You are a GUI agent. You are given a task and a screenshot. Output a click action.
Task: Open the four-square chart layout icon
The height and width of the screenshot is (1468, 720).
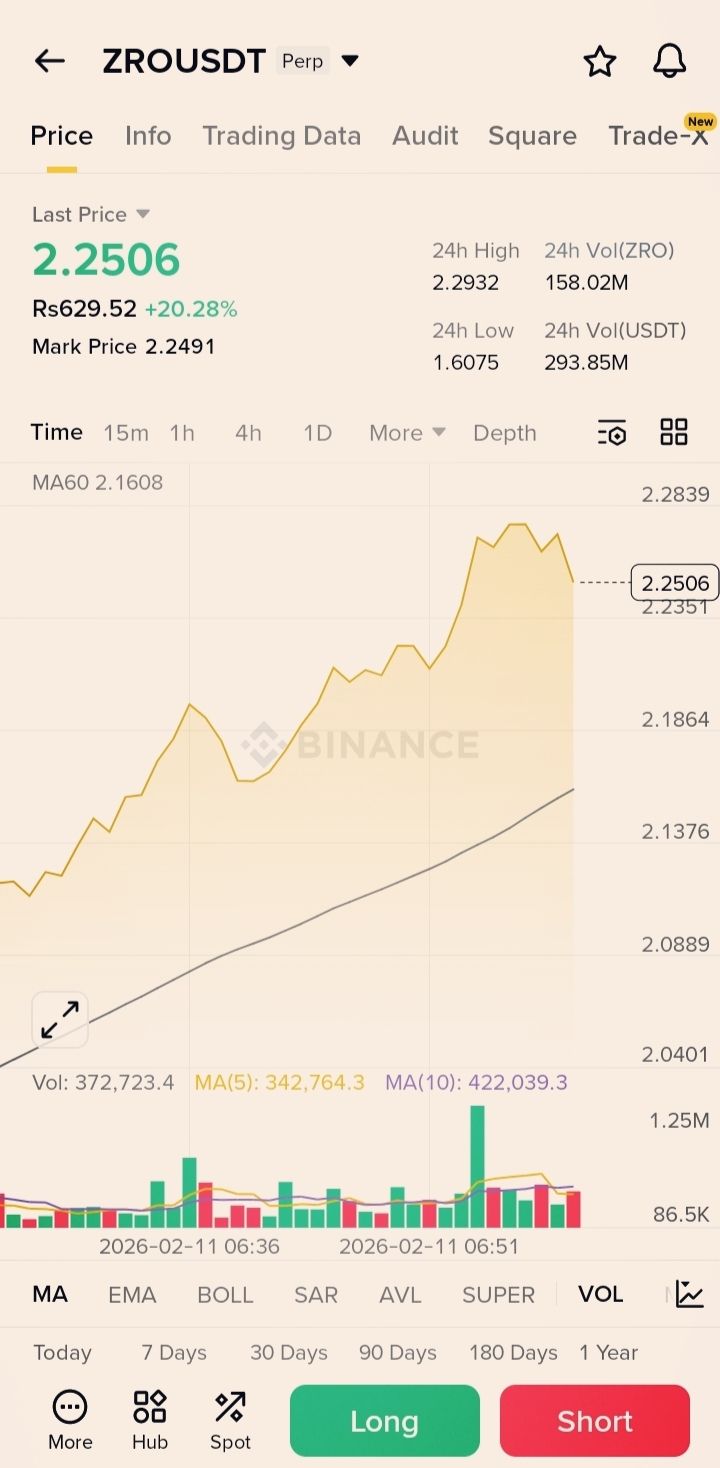pos(674,433)
